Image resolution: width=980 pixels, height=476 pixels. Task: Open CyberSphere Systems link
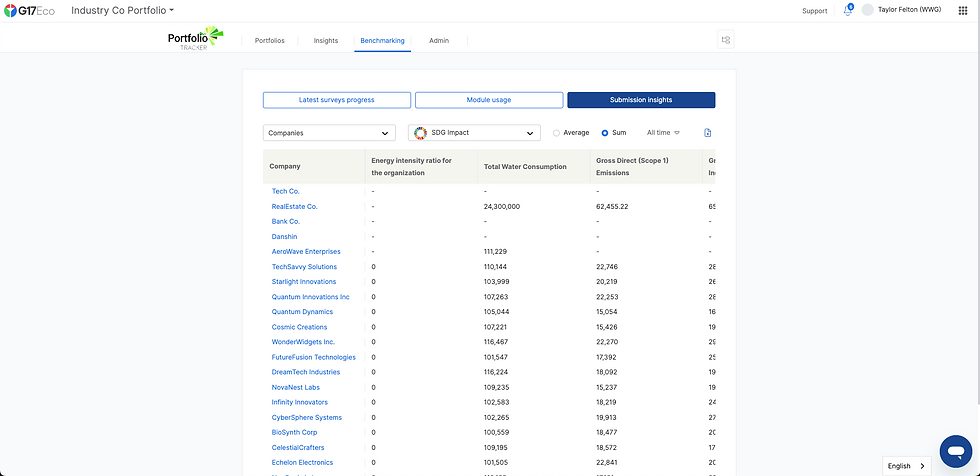[307, 417]
